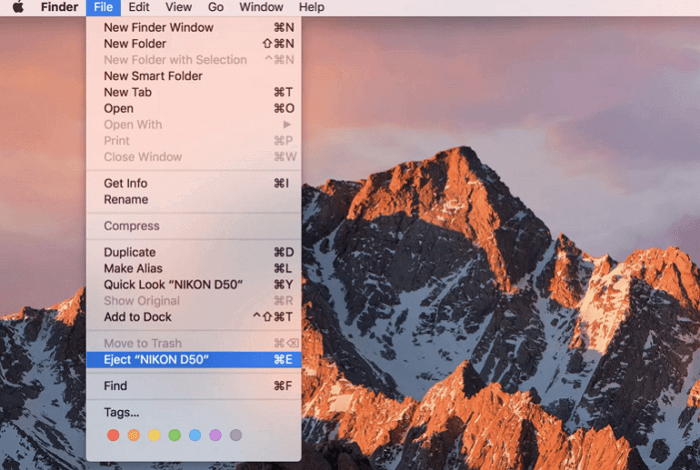The image size is (700, 470).
Task: Open the Go menu
Action: 216,7
